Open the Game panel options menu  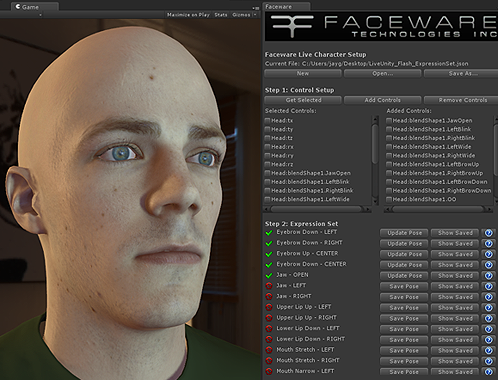[256, 8]
